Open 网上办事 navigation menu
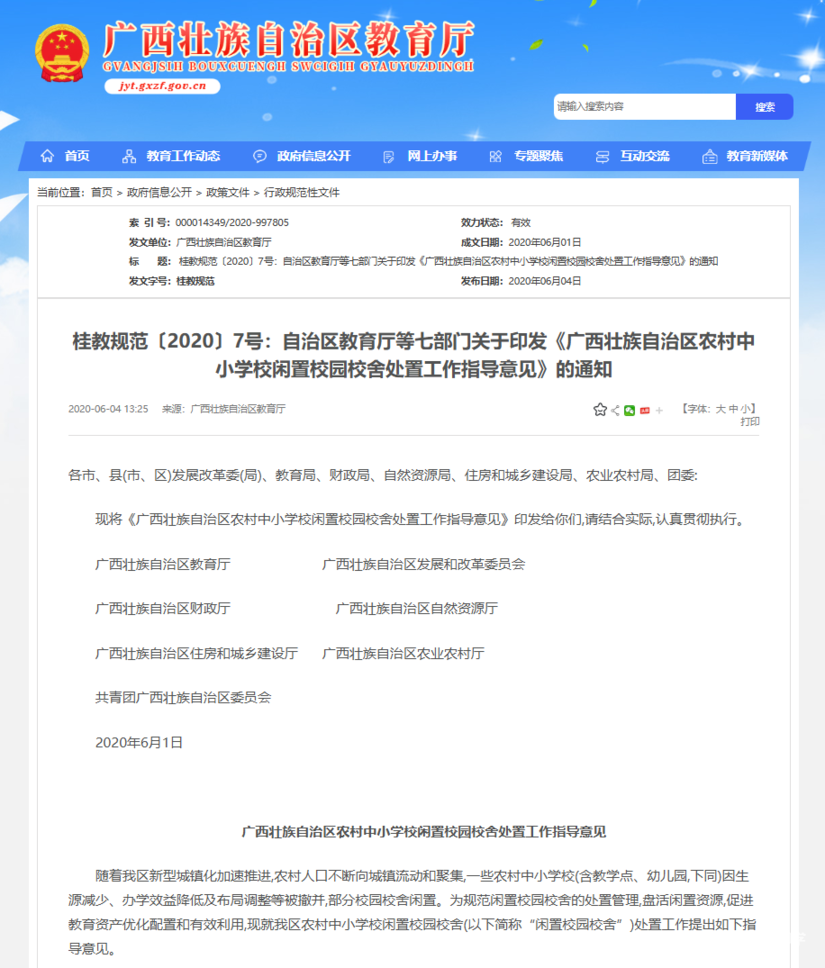825x968 pixels. point(432,156)
